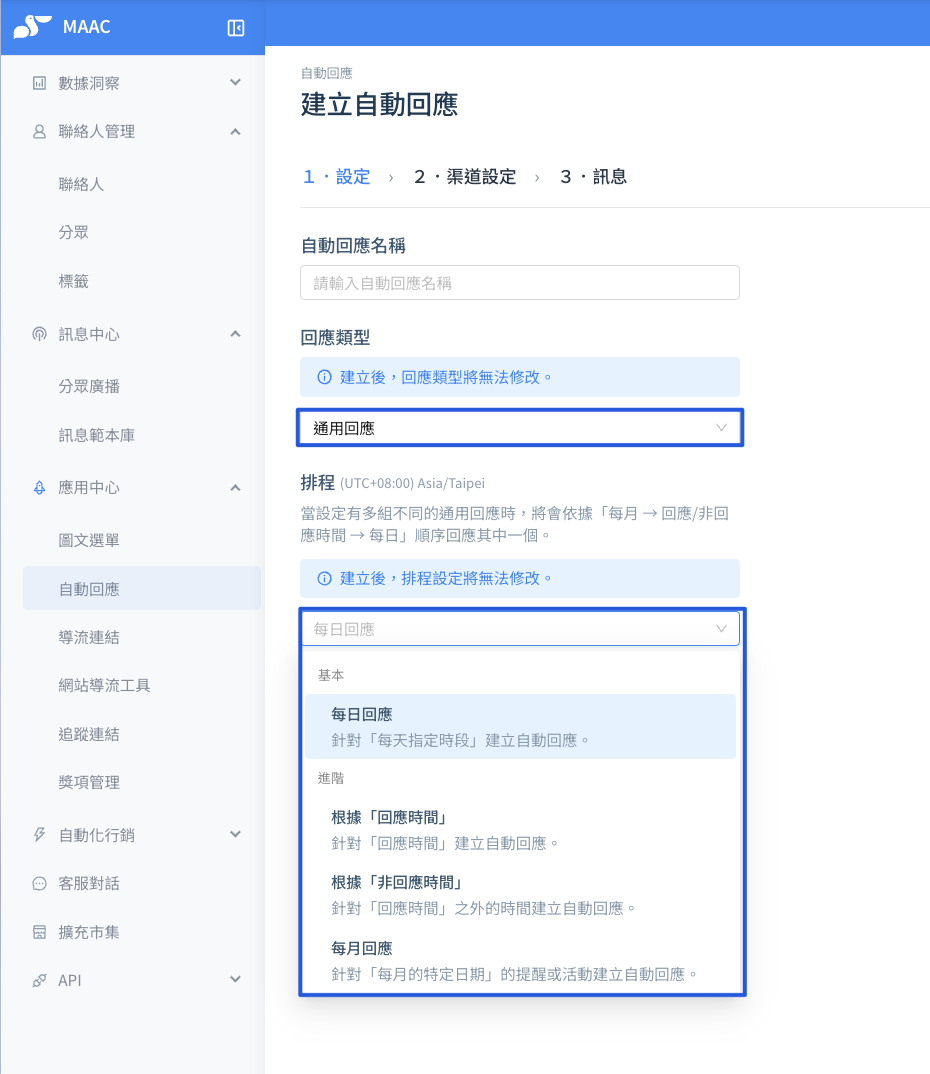Choose 根據「非回應時間」 schedule option

(x=520, y=895)
